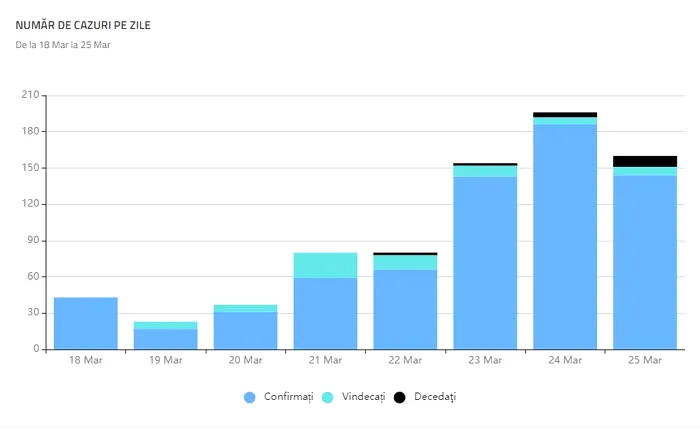Click the 25 Mar black deaths segment
This screenshot has width=700, height=444.
[645, 161]
